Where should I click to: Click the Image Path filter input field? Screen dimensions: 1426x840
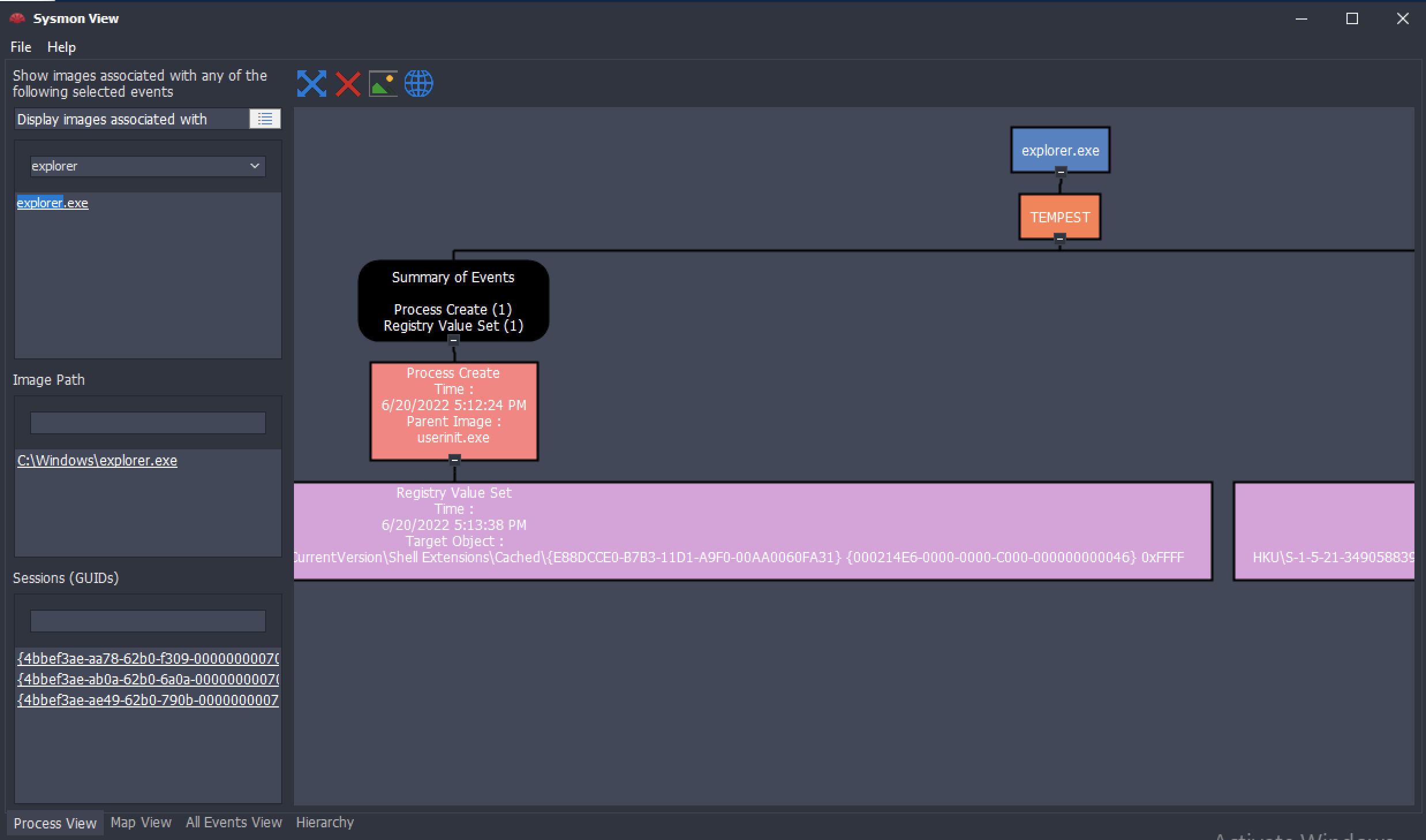click(148, 423)
